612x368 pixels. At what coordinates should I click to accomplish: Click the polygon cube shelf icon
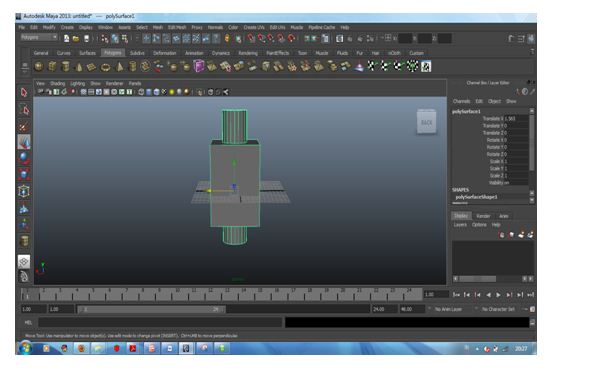coord(52,66)
